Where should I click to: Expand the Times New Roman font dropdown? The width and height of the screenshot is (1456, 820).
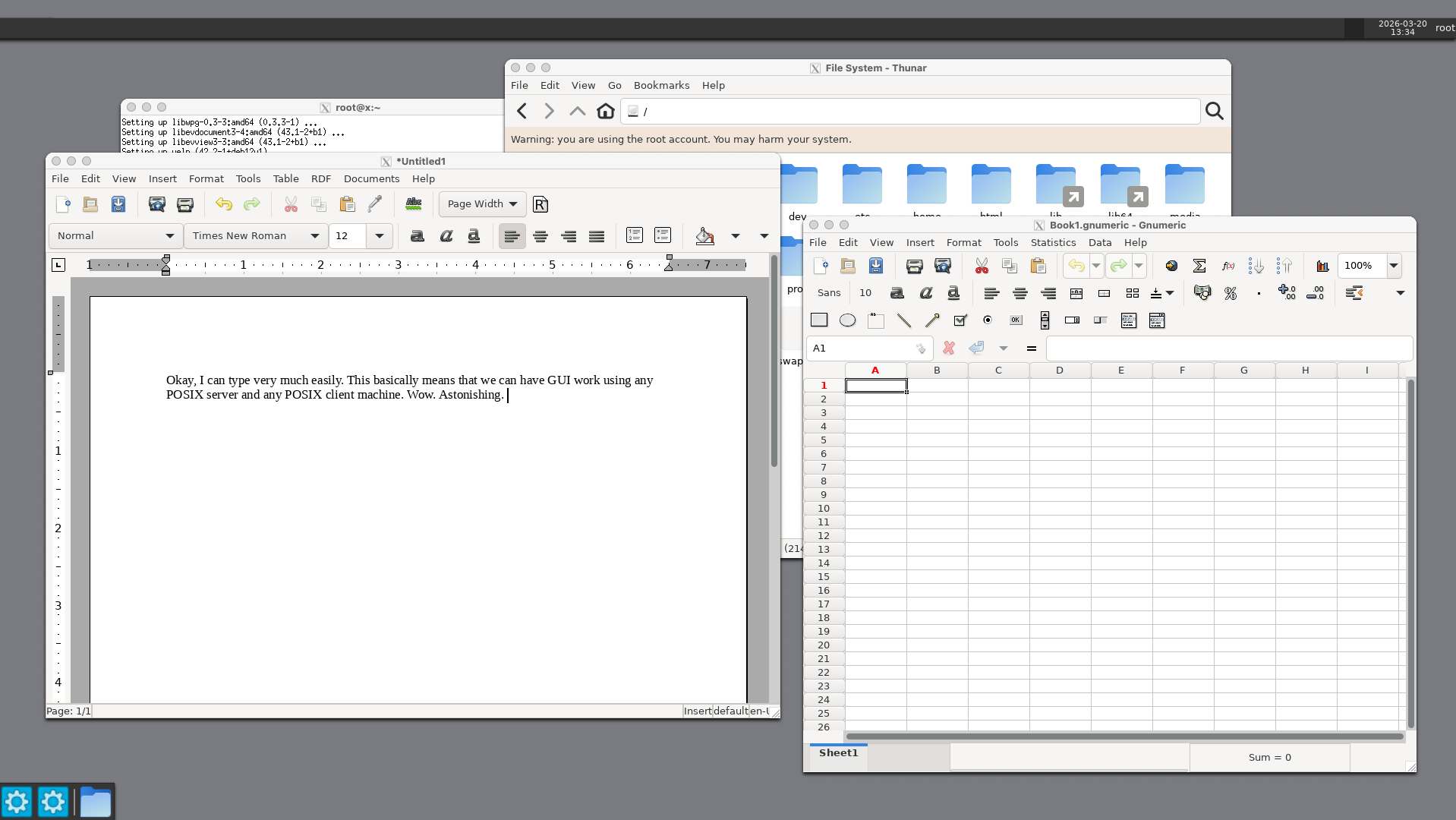point(314,236)
